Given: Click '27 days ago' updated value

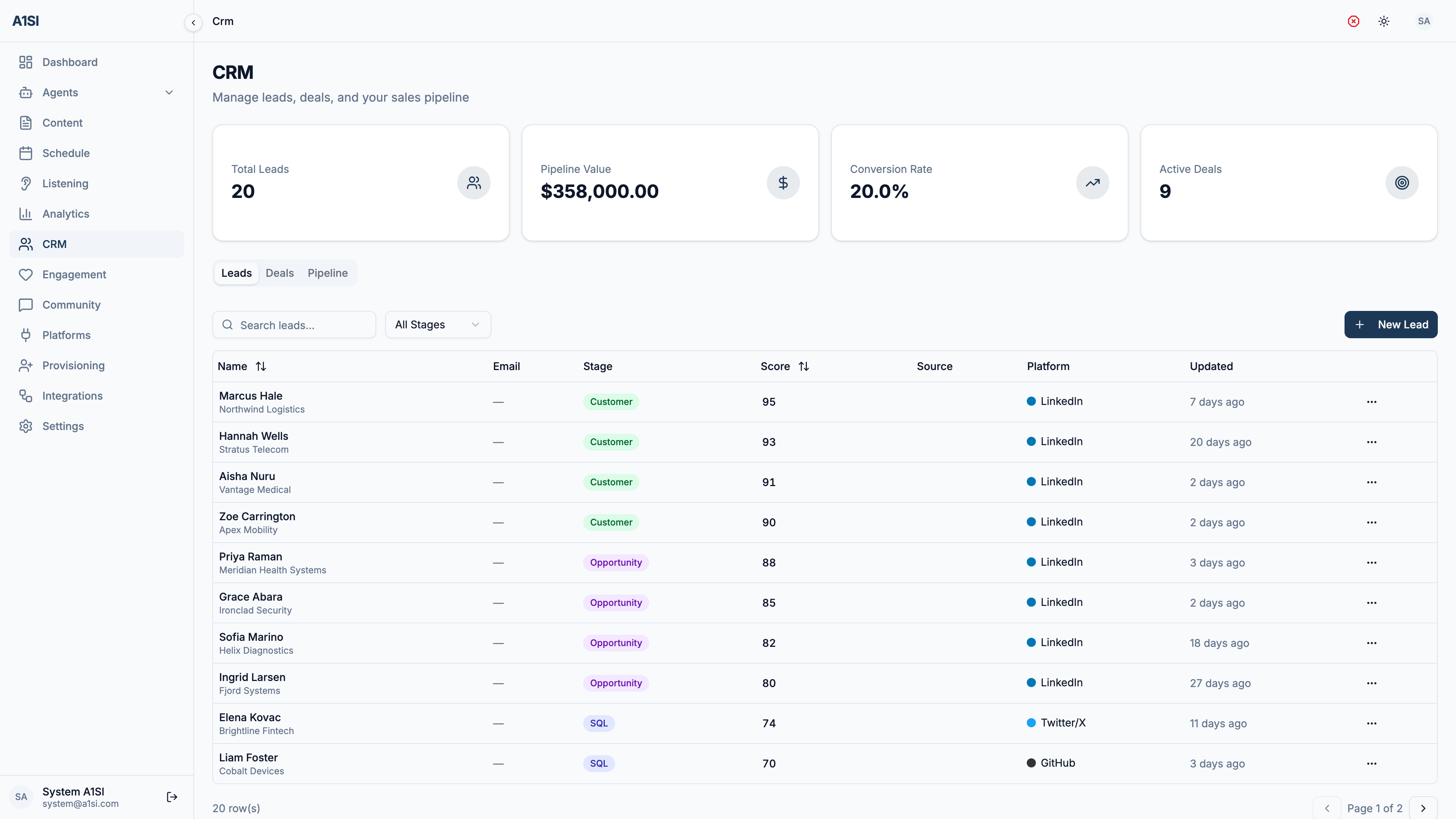Looking at the screenshot, I should tap(1220, 683).
